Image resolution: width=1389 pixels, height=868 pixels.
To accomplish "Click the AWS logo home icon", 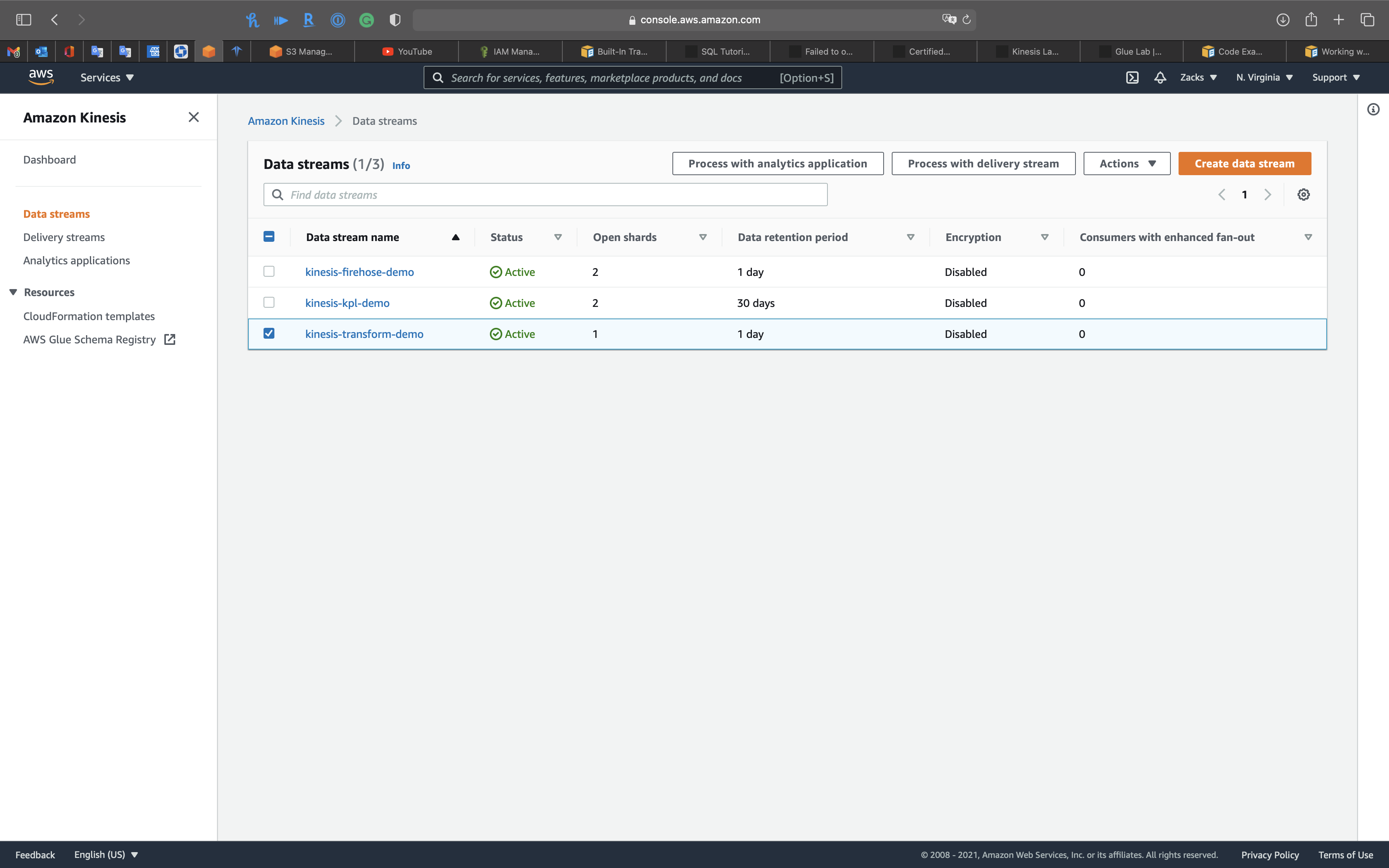I will click(x=41, y=77).
